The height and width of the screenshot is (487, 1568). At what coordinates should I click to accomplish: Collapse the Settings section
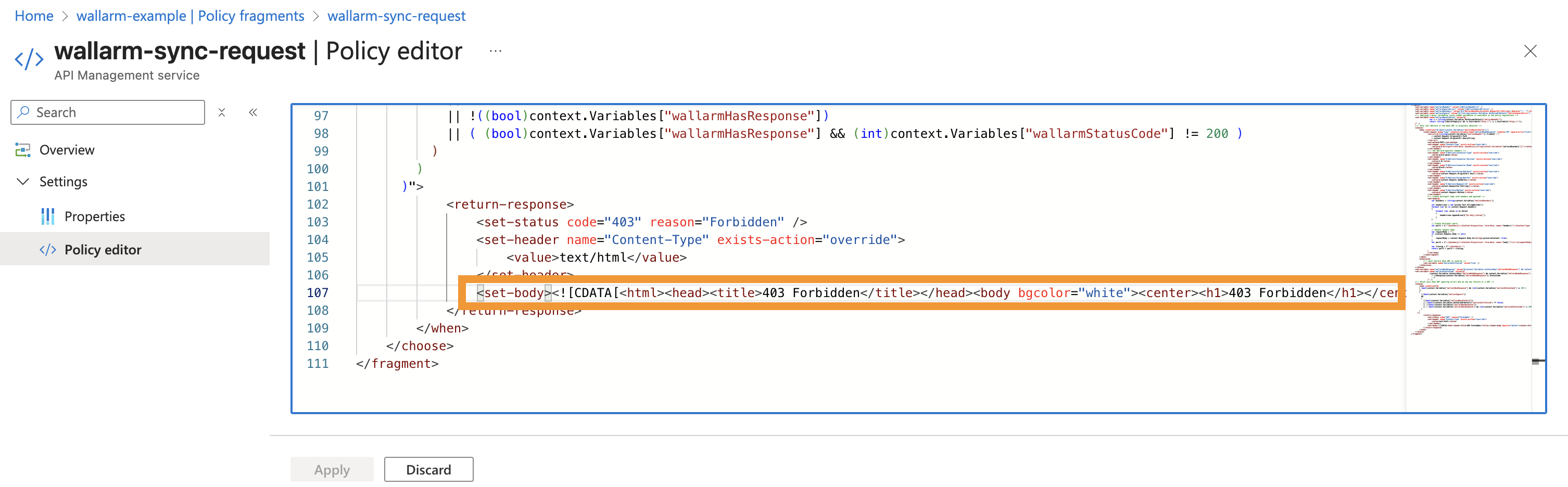pyautogui.click(x=22, y=181)
